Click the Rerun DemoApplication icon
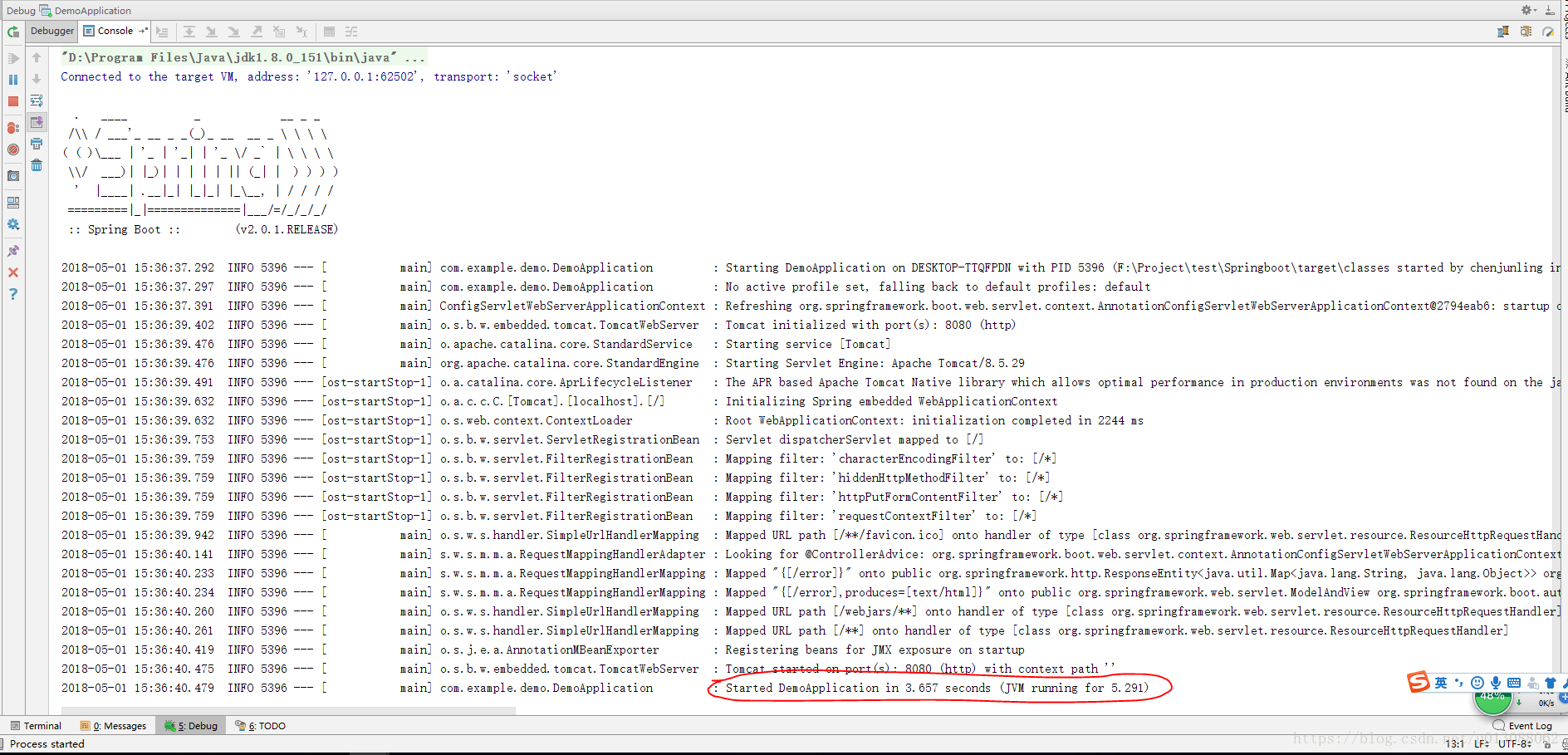This screenshot has height=755, width=1568. pos(13,32)
